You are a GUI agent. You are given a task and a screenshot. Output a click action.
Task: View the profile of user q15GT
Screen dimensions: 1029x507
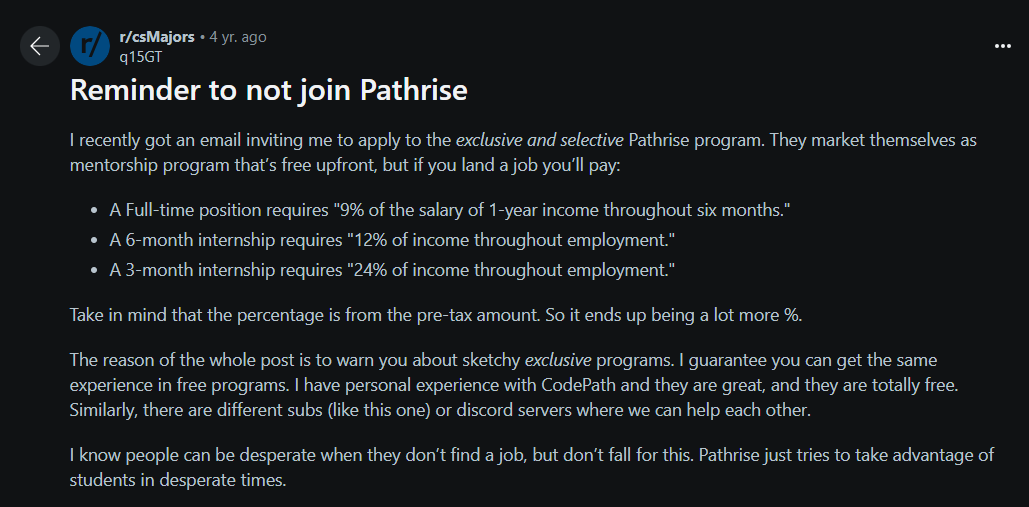tap(140, 57)
